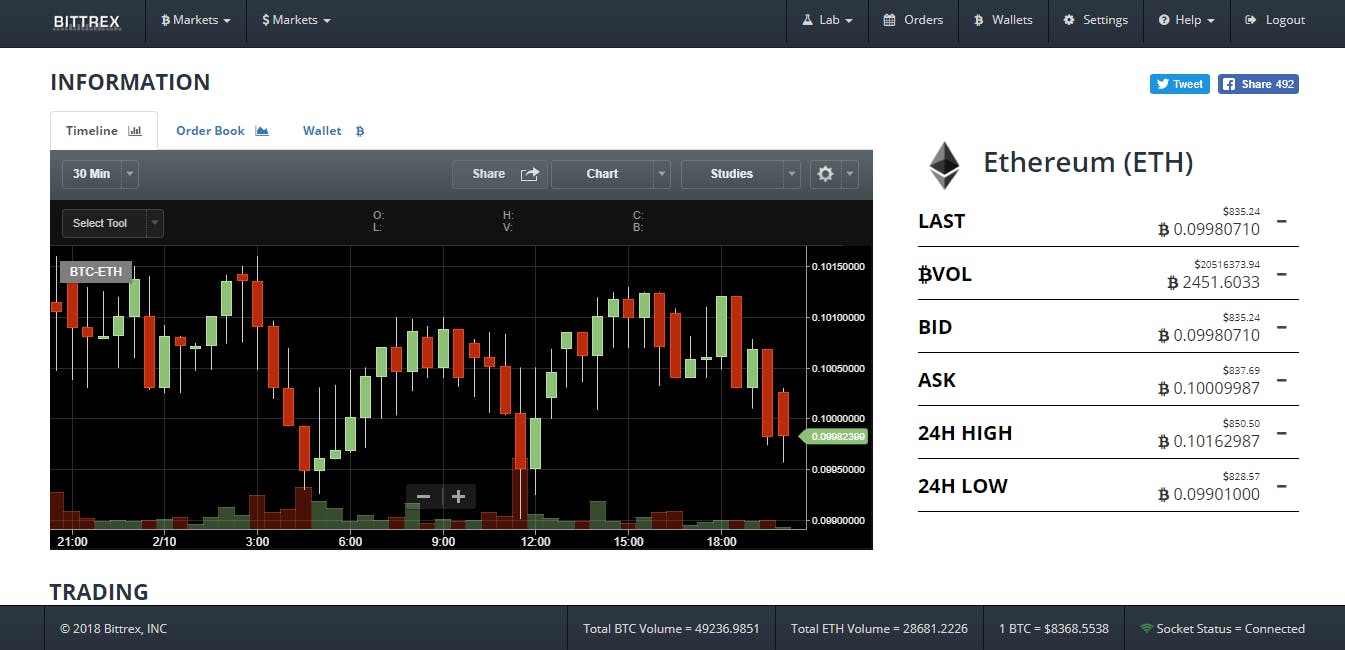Click the bitcoin icon next to Wallet tab
This screenshot has height=650, width=1345.
[x=358, y=131]
